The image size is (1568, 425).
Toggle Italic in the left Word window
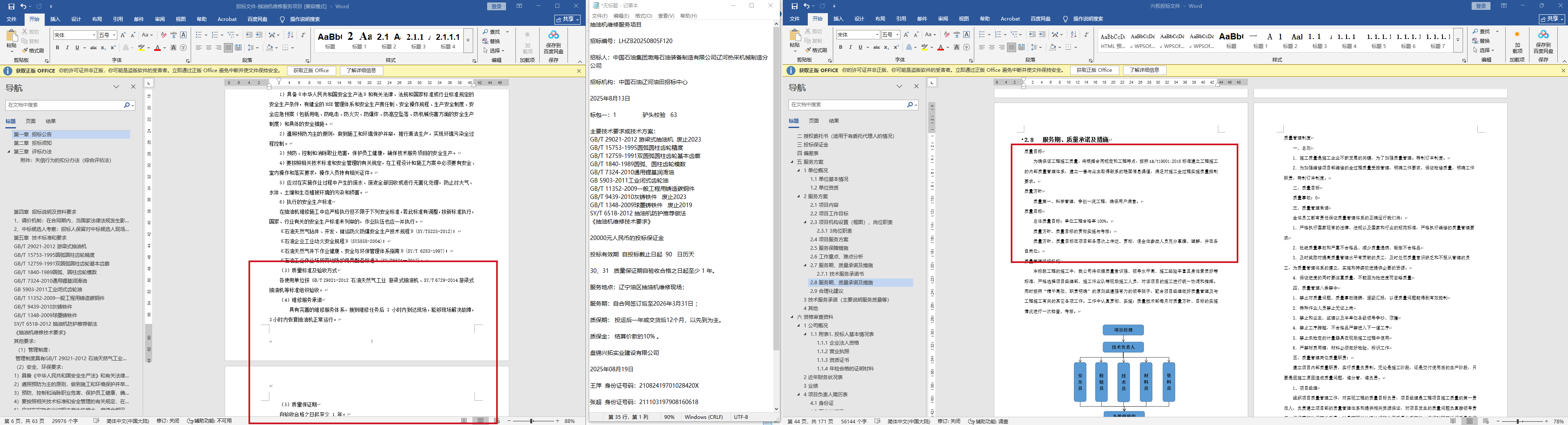pyautogui.click(x=67, y=48)
